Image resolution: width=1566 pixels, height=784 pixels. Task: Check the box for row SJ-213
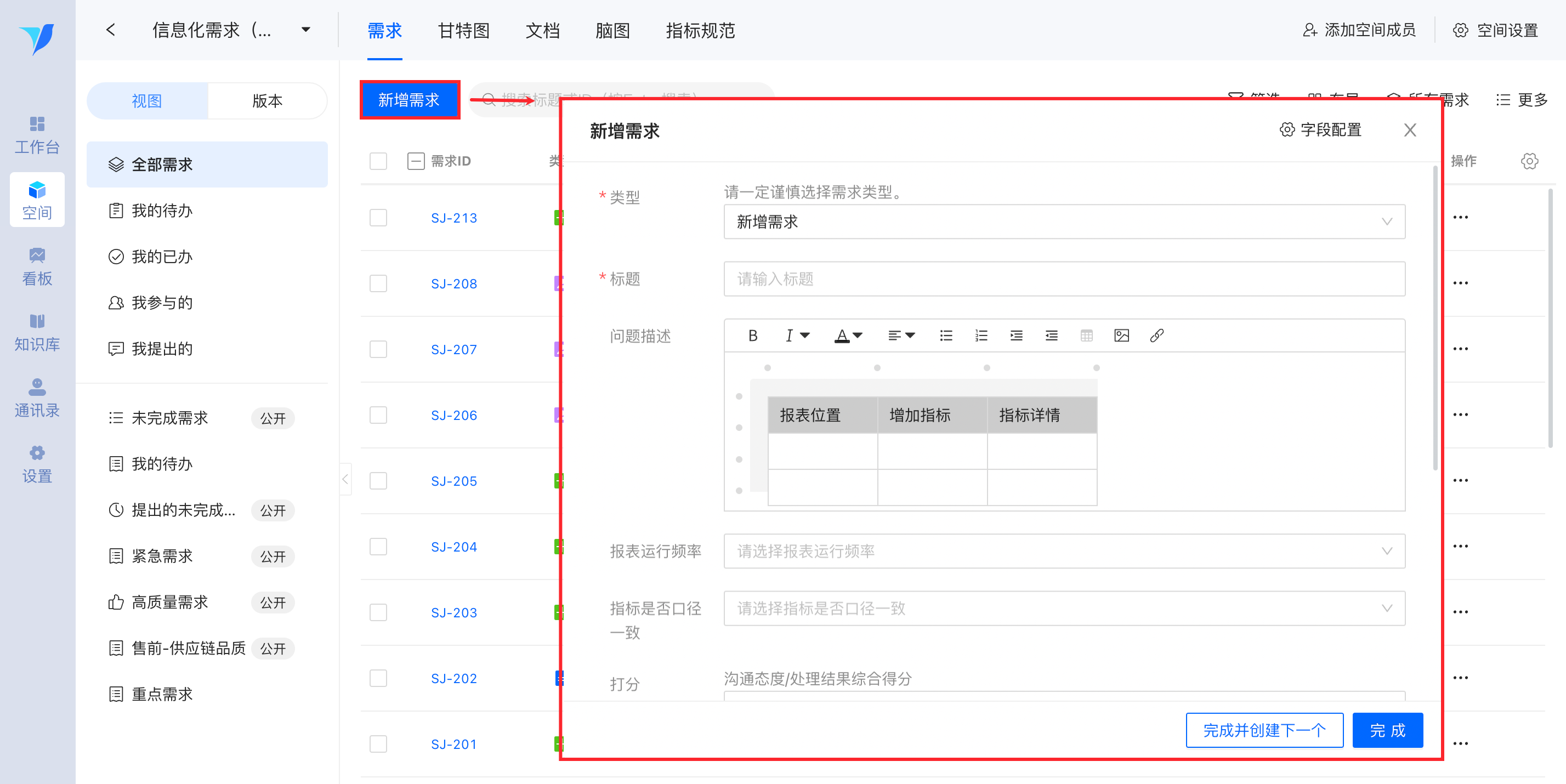[x=378, y=218]
